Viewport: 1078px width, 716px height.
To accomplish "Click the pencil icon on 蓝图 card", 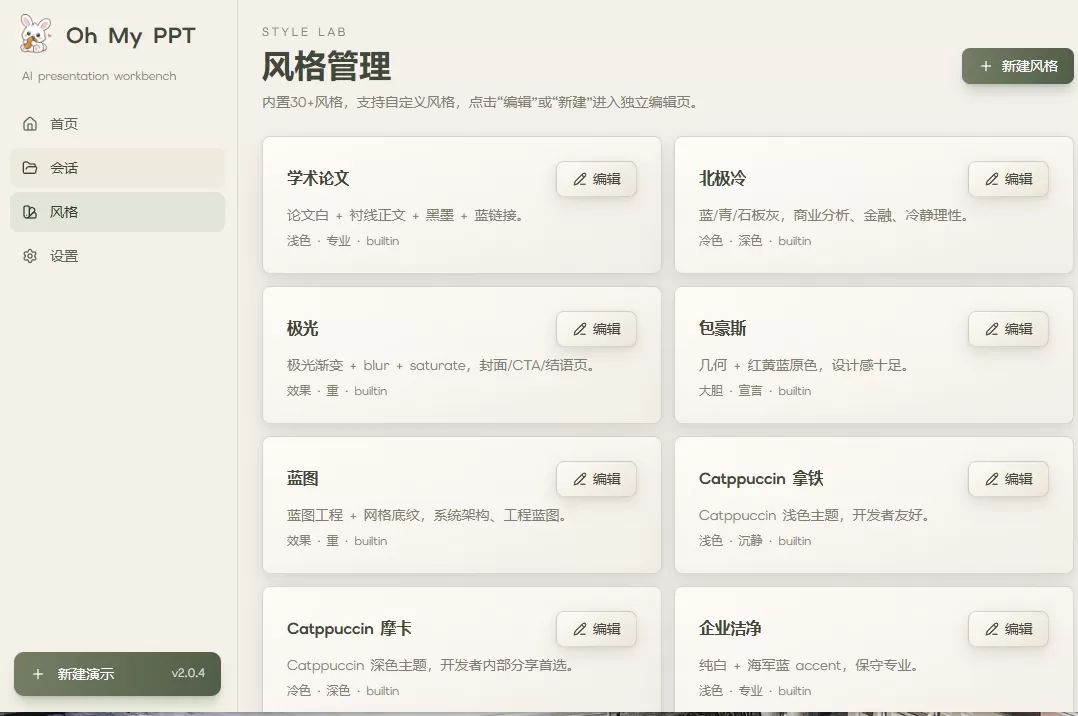I will point(580,479).
